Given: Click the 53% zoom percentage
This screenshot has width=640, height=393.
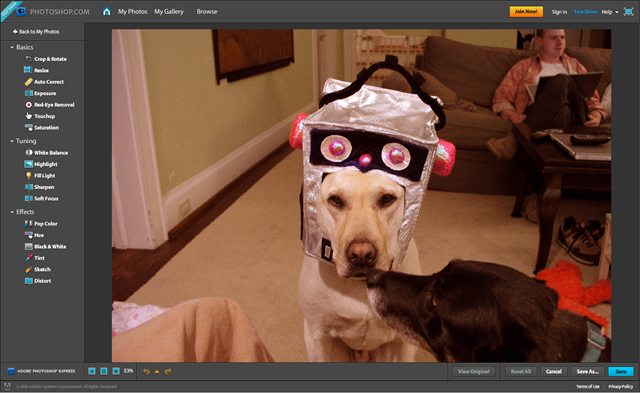Looking at the screenshot, I should point(129,371).
